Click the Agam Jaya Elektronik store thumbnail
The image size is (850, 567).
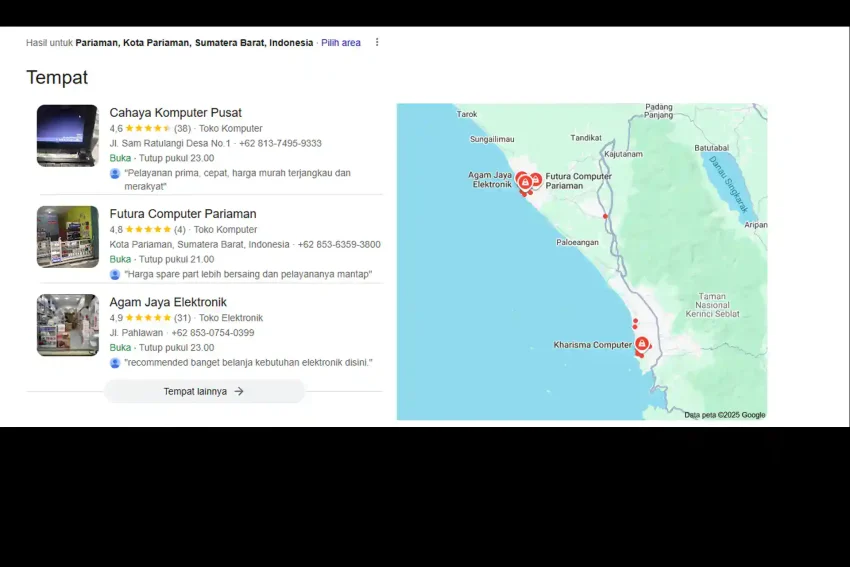tap(67, 325)
